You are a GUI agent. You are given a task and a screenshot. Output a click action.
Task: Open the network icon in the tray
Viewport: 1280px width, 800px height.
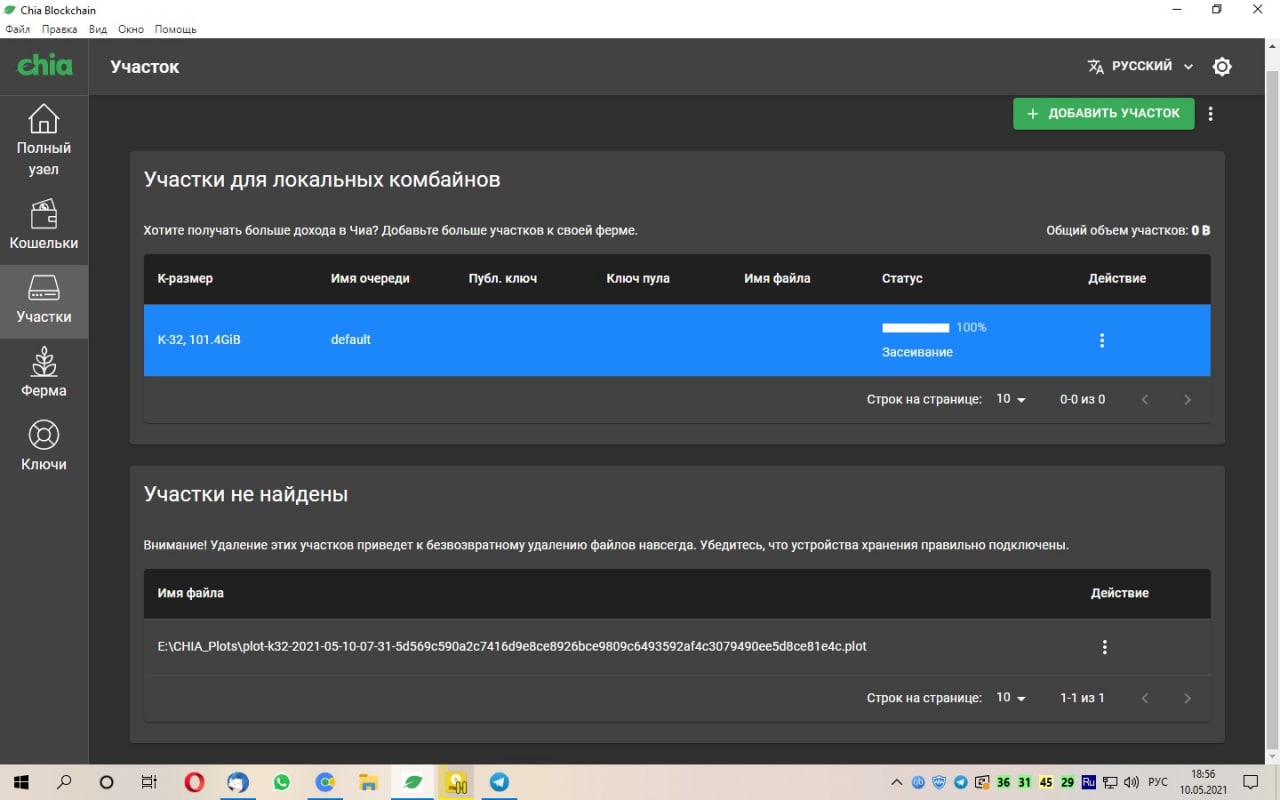click(1111, 782)
